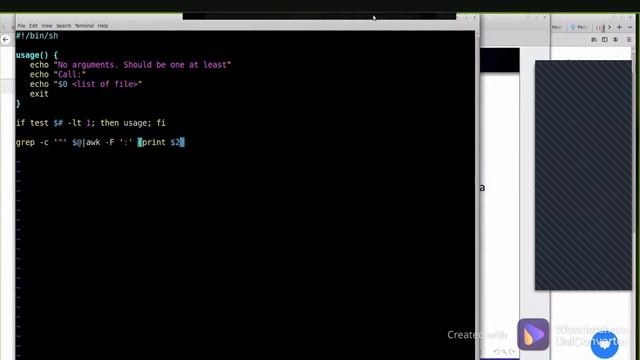Open the File menu in terminal
This screenshot has height=360, width=640.
tap(21, 26)
